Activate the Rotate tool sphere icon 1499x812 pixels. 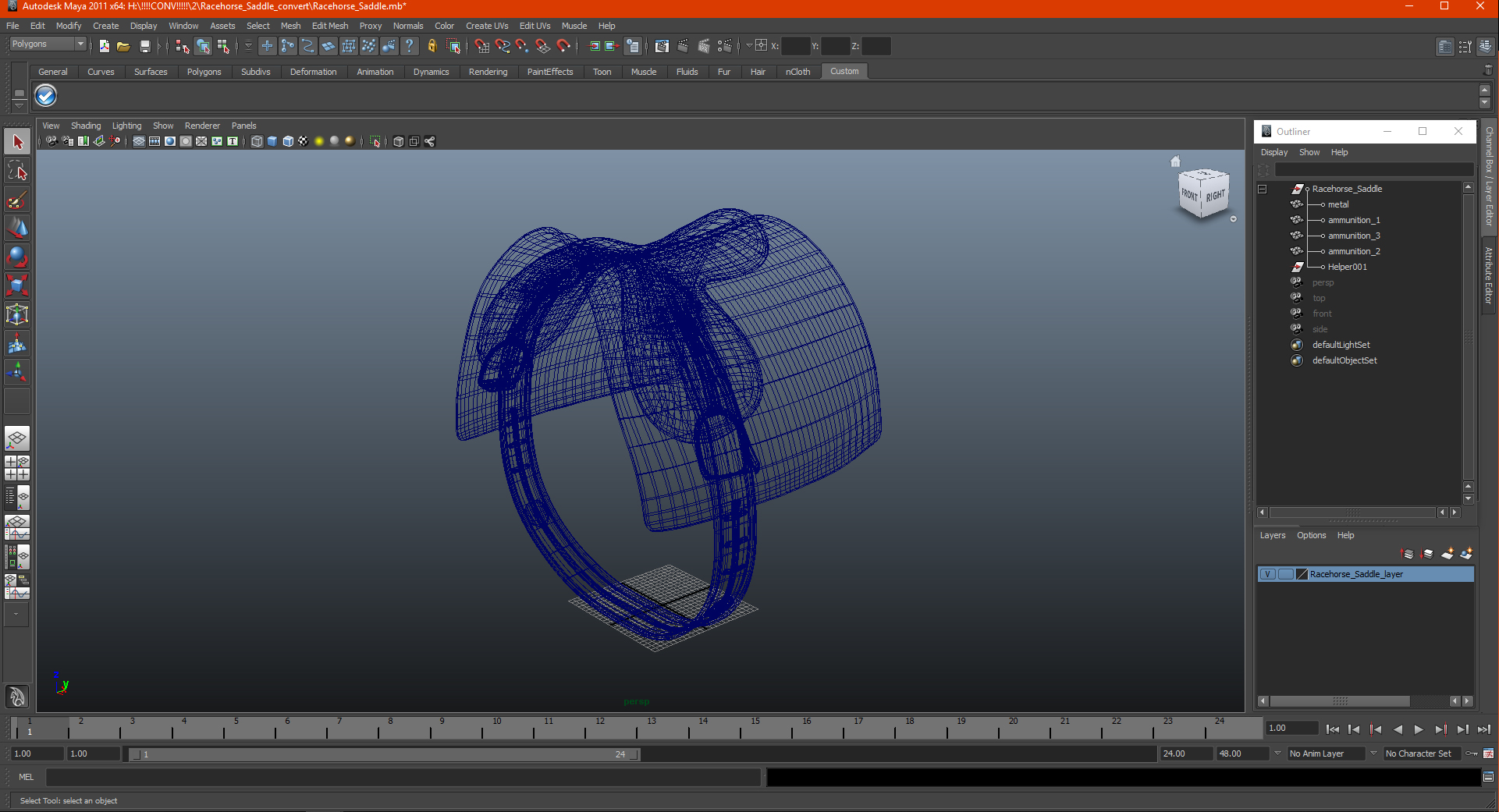pyautogui.click(x=17, y=257)
